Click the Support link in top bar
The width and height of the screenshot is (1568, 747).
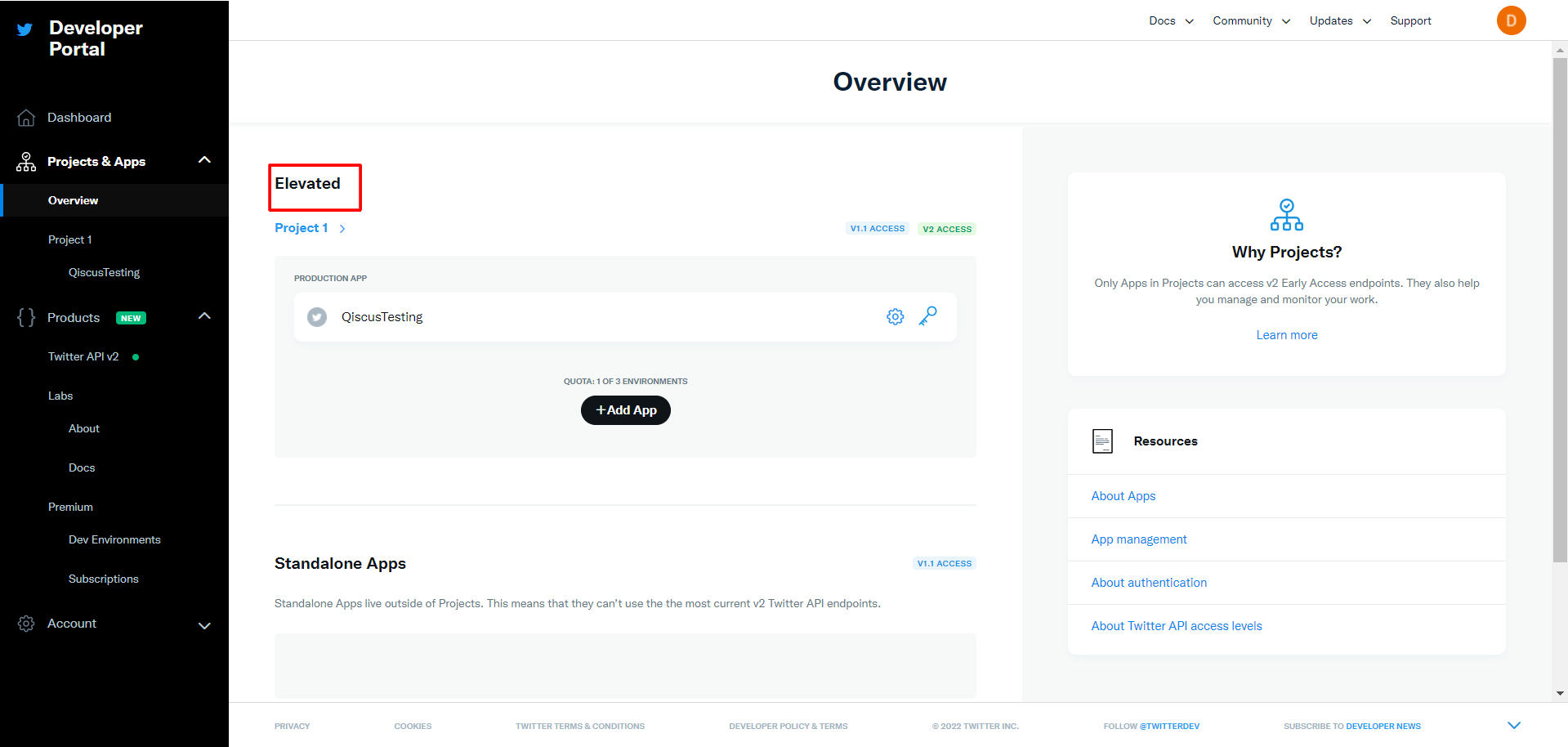1410,20
